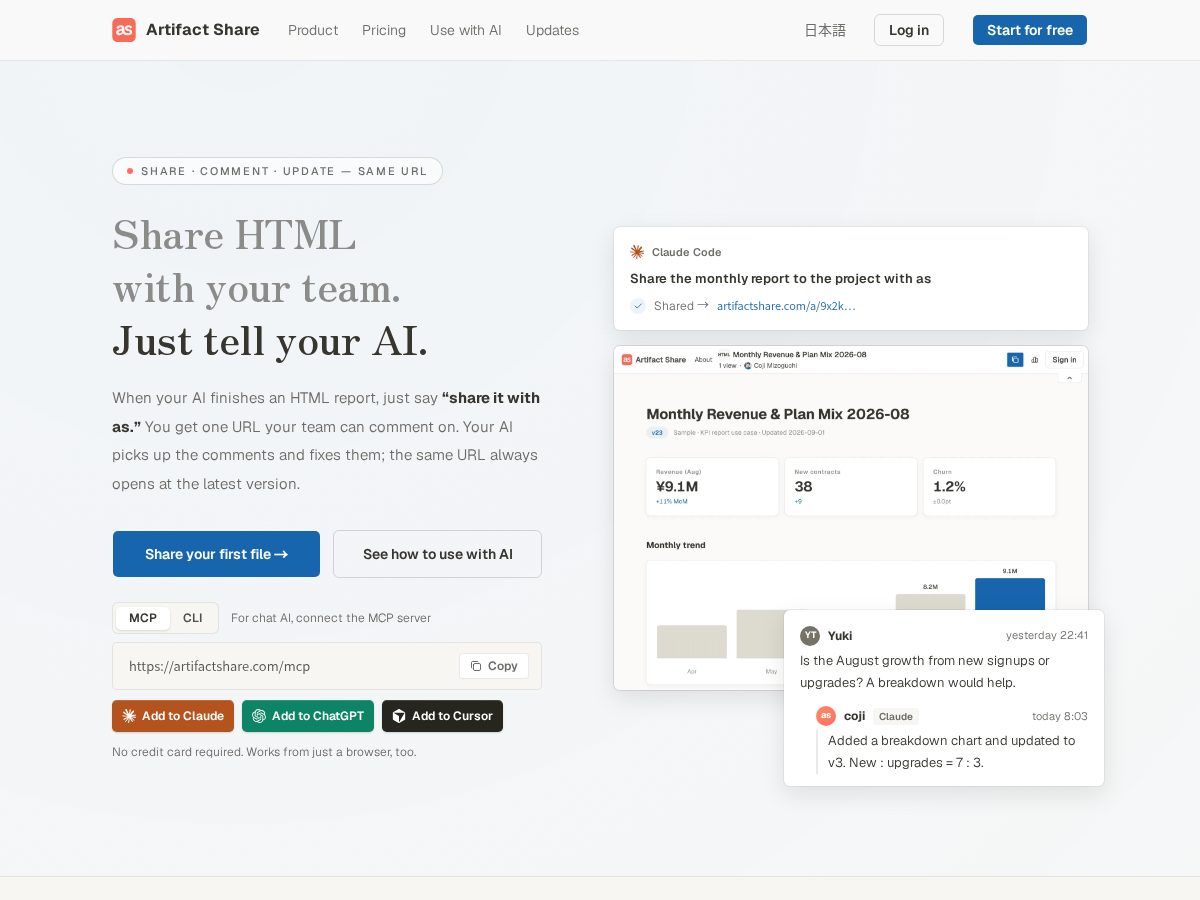Click the Cursor cube icon on Add to Cursor
Screen dimensions: 1200x900
click(x=399, y=716)
